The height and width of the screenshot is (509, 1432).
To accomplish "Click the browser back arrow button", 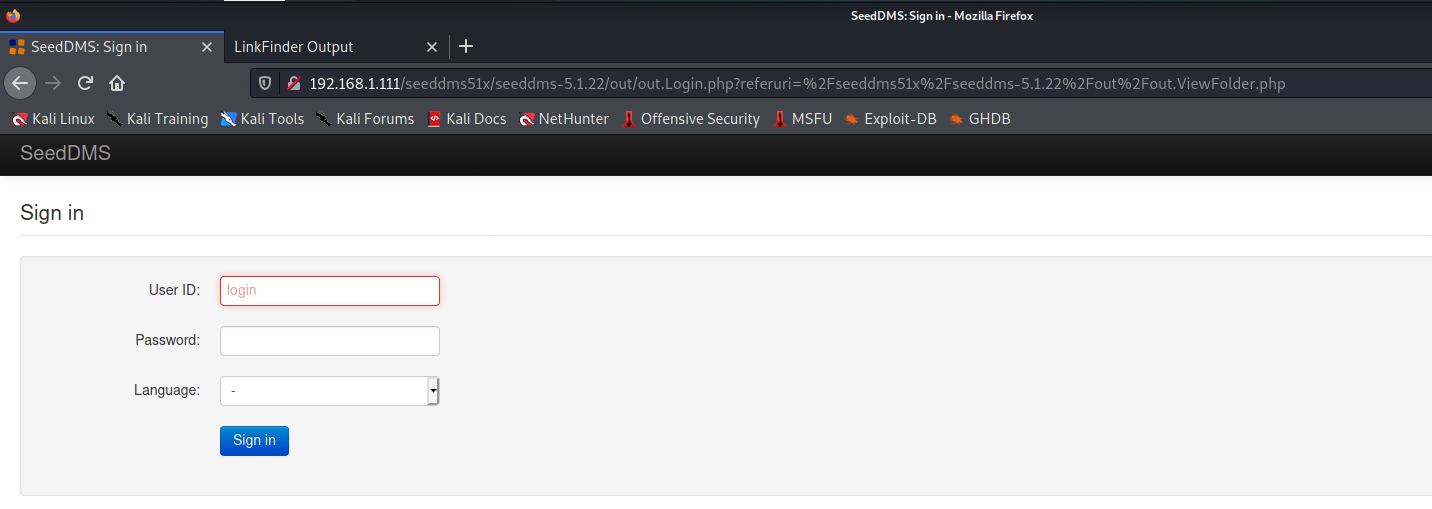I will pyautogui.click(x=20, y=83).
